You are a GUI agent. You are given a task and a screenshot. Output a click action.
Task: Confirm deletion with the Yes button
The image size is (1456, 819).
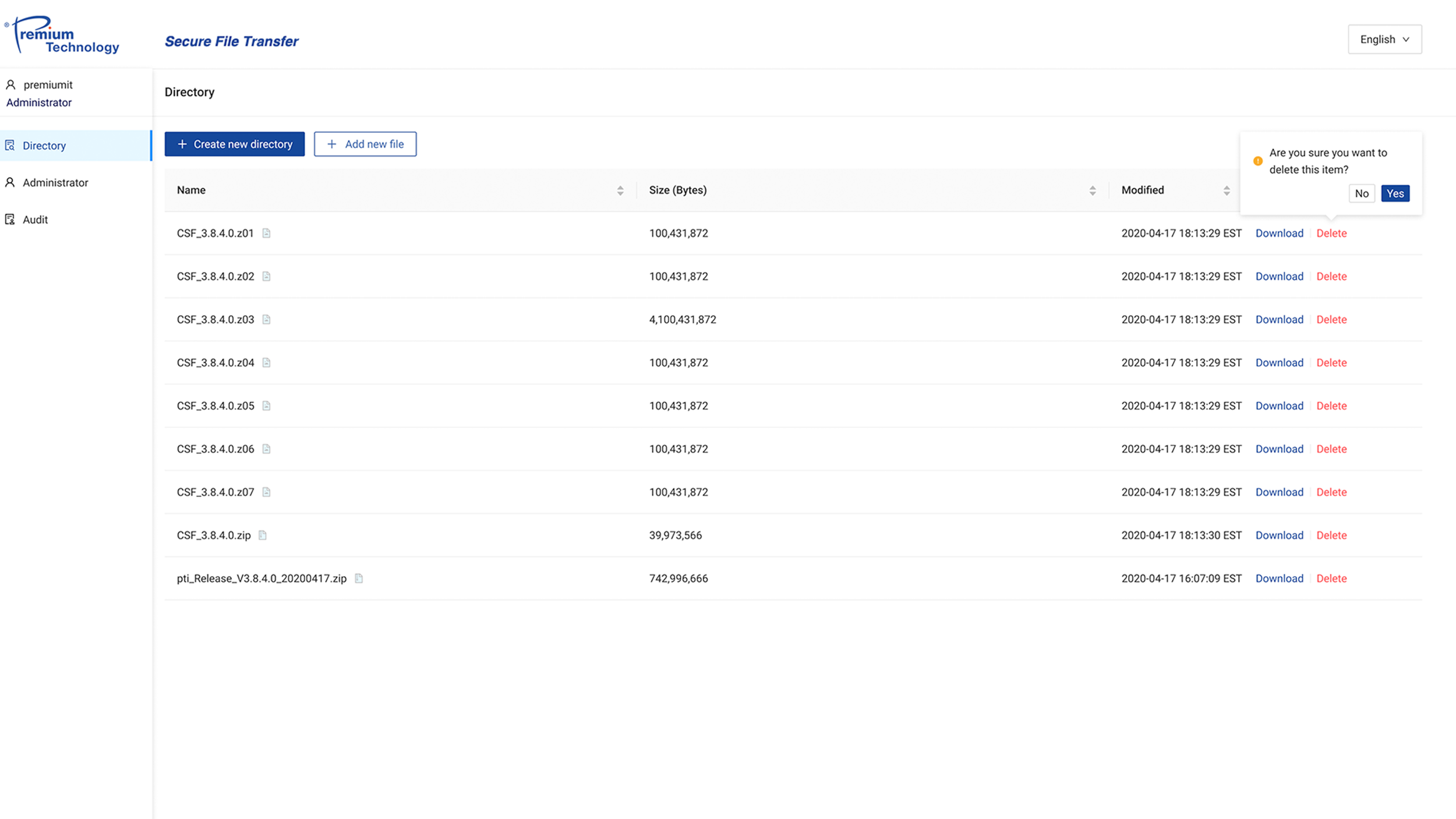pos(1395,193)
